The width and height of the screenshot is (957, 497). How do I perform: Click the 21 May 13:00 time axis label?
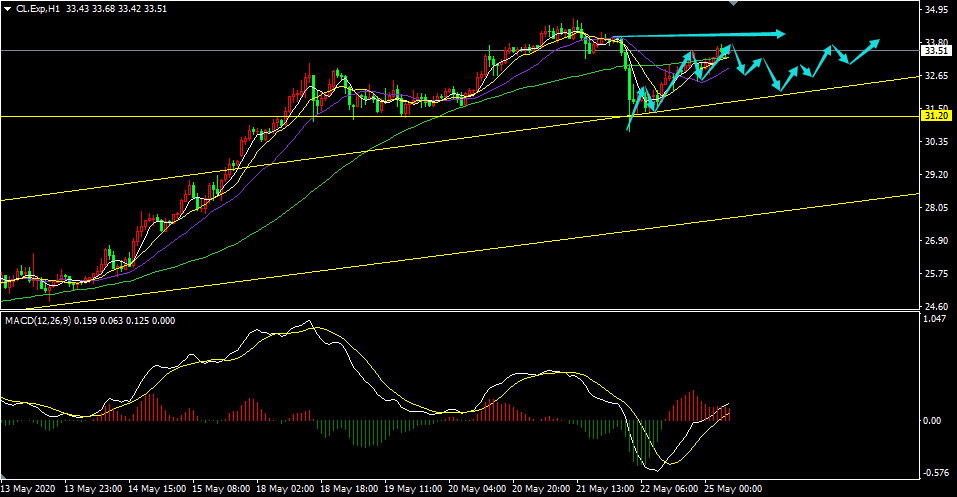(605, 489)
